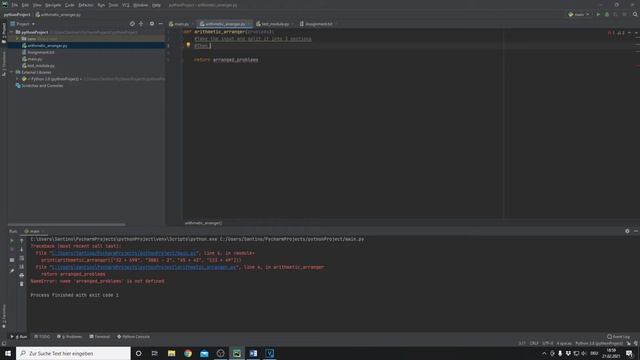Open the main run configuration dropdown
The height and width of the screenshot is (360, 640).
(579, 14)
